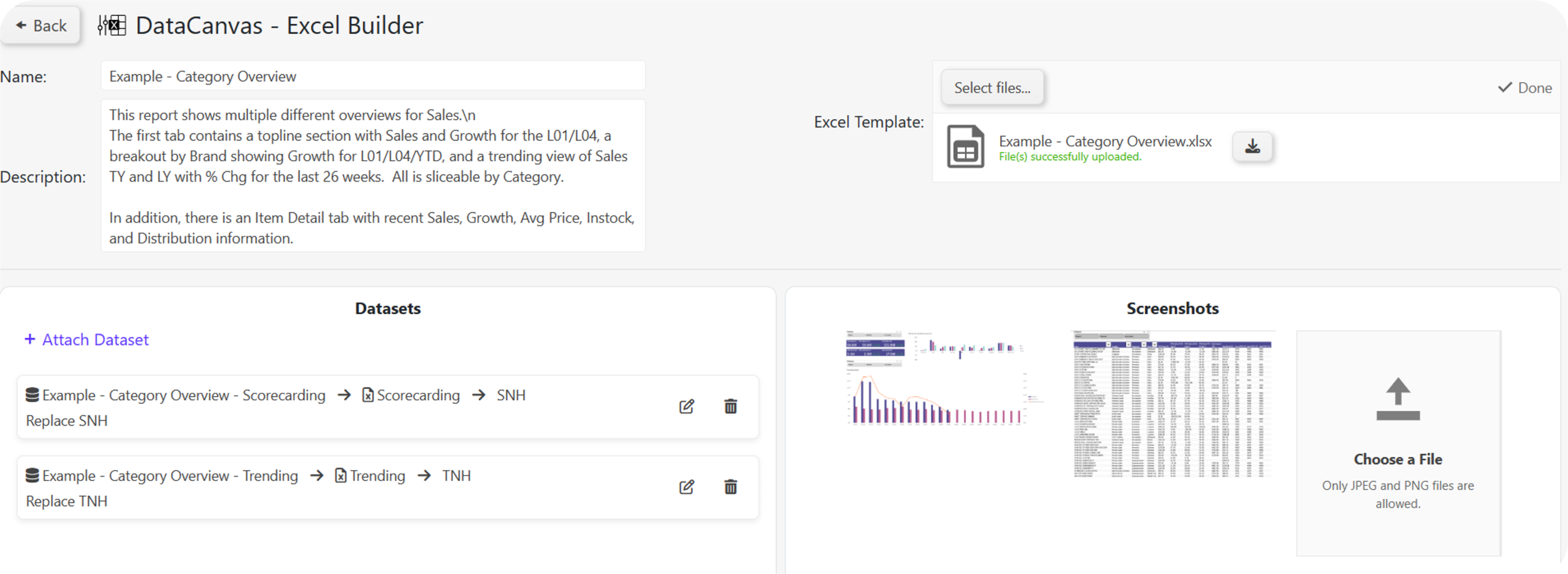Delete the Trending dataset

[x=730, y=487]
